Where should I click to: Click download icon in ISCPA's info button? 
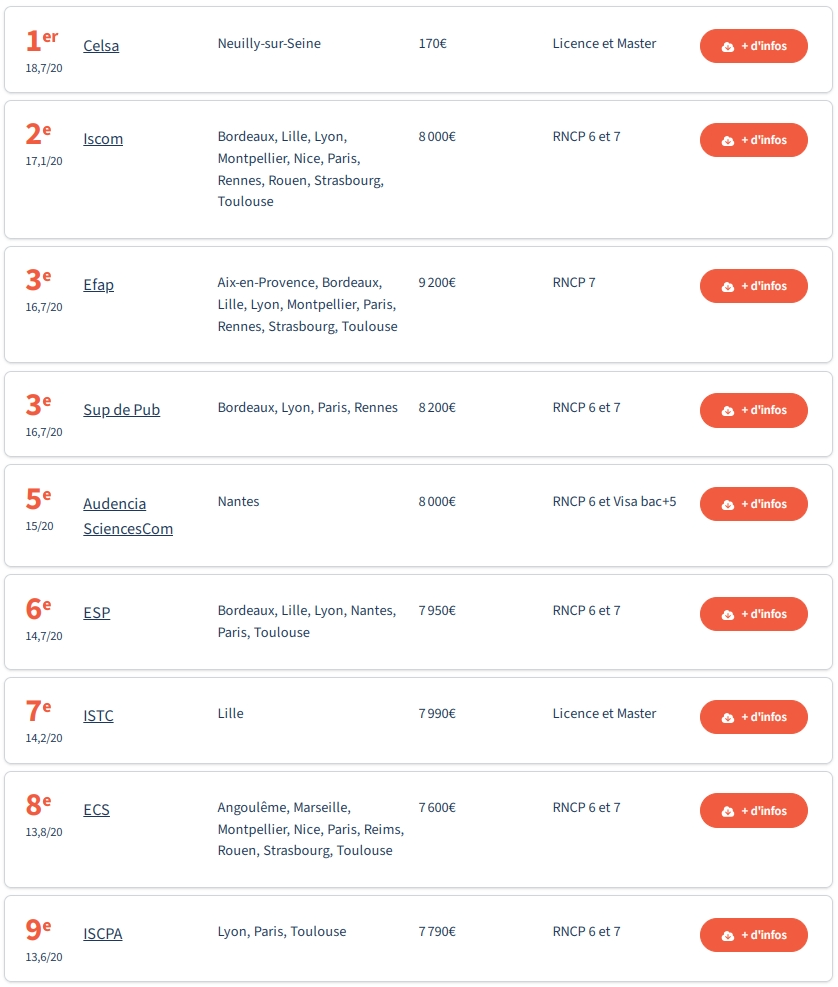coord(728,935)
